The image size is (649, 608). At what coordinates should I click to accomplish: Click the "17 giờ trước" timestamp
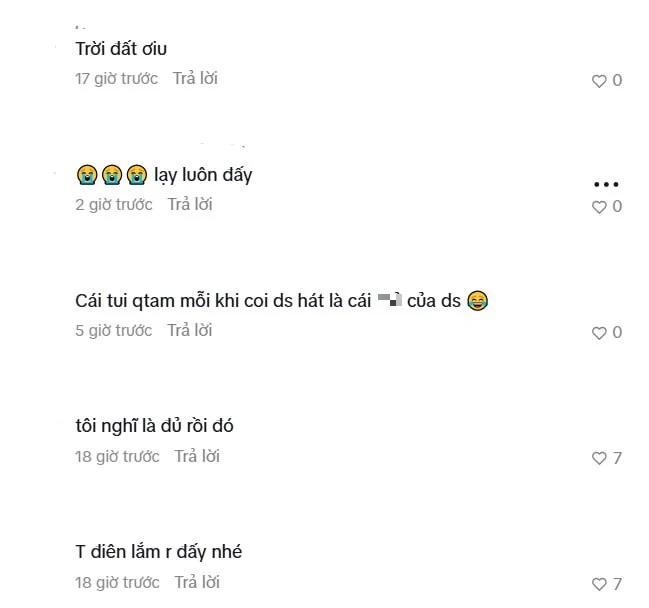tap(116, 79)
